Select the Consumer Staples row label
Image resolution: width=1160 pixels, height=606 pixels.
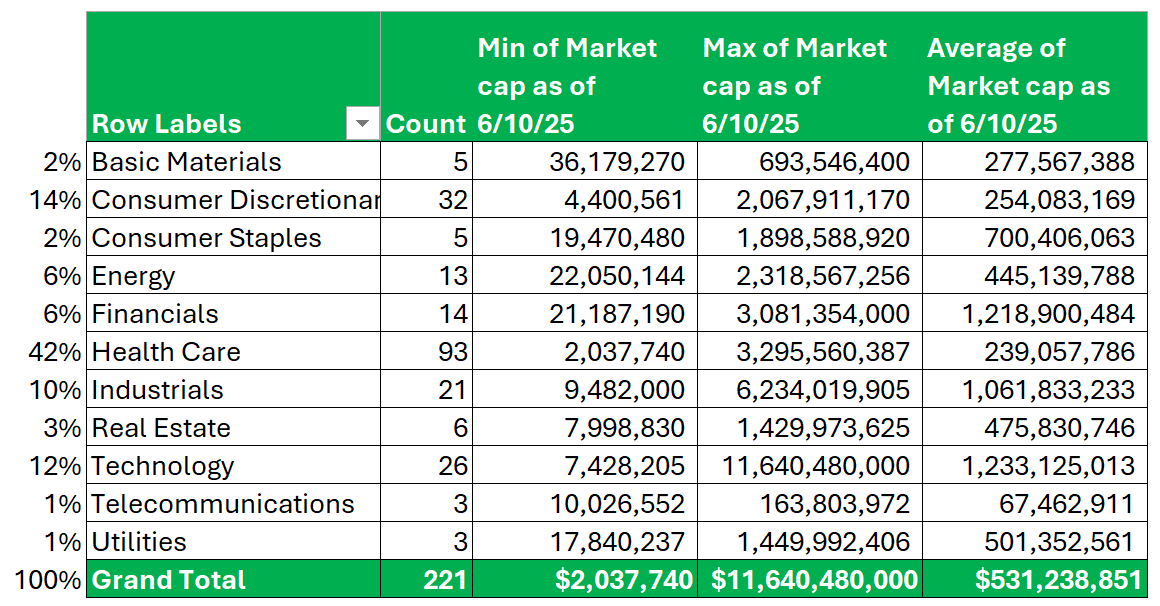pos(233,237)
